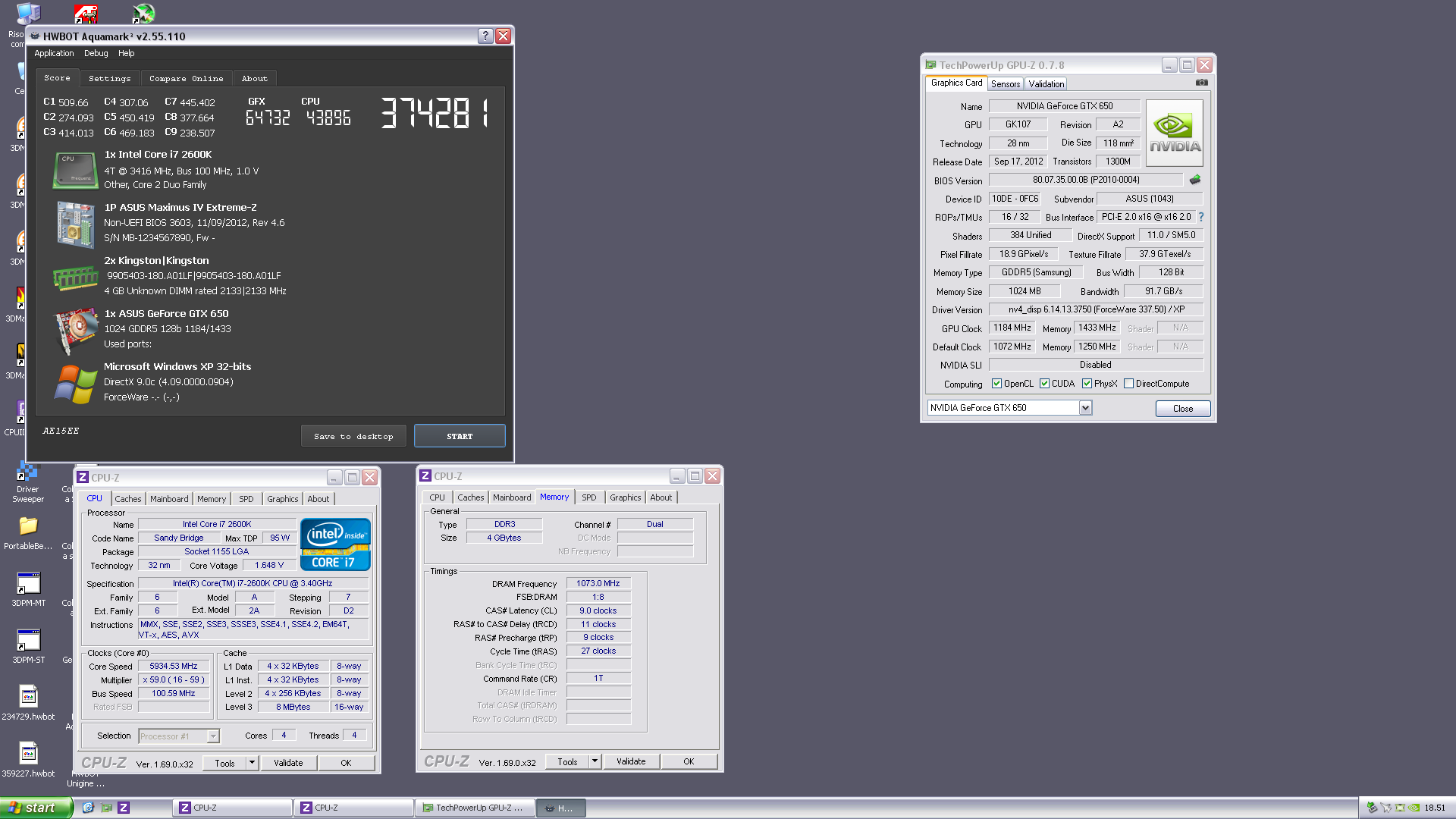Open the SPD tab in right CPU-Z window
The height and width of the screenshot is (819, 1456).
point(589,497)
